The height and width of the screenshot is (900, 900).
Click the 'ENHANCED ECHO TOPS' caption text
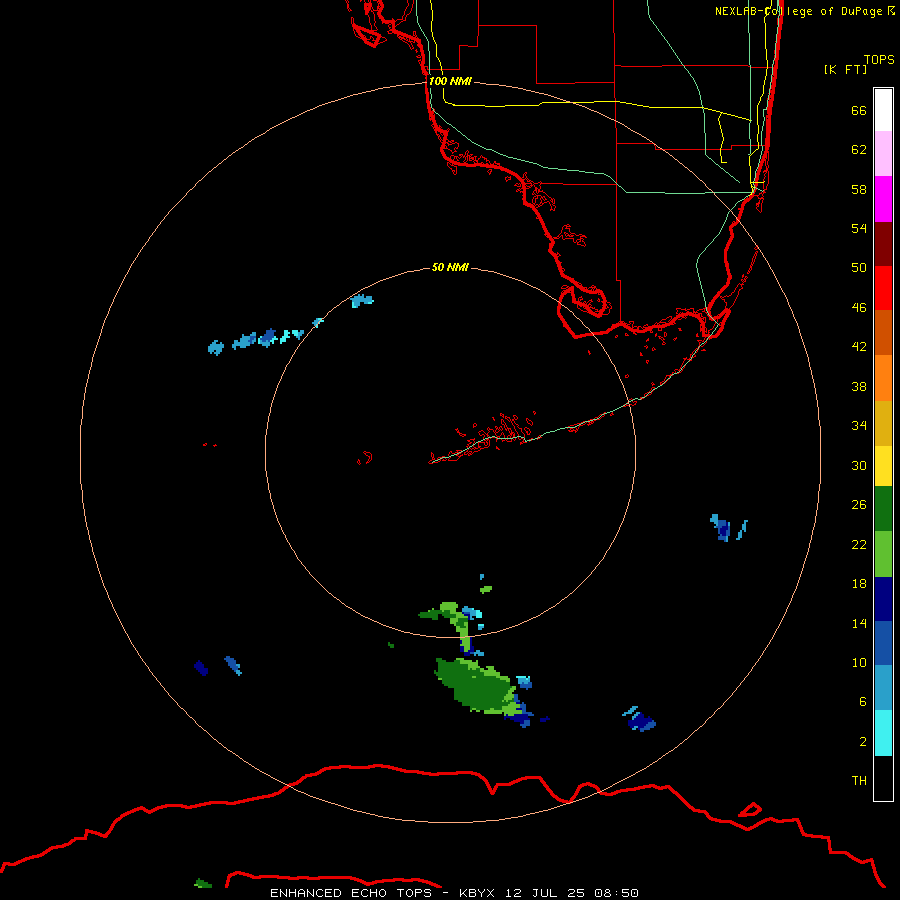click(351, 893)
